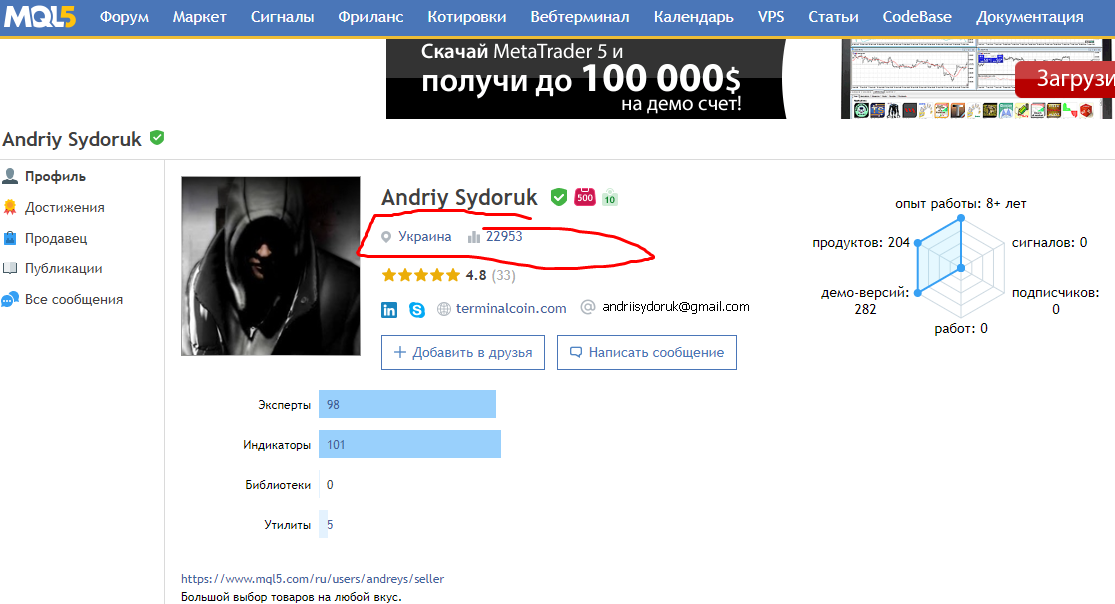The image size is (1115, 604).
Task: Click Написать сообщение button
Action: [x=647, y=352]
